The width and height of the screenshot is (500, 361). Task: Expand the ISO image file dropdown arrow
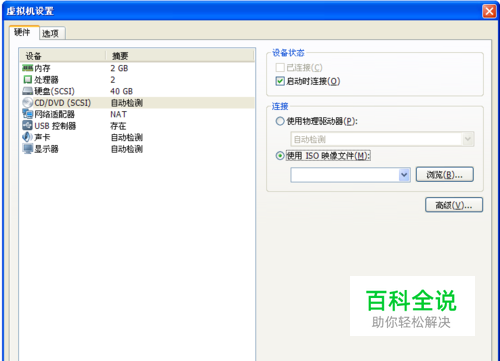[404, 175]
